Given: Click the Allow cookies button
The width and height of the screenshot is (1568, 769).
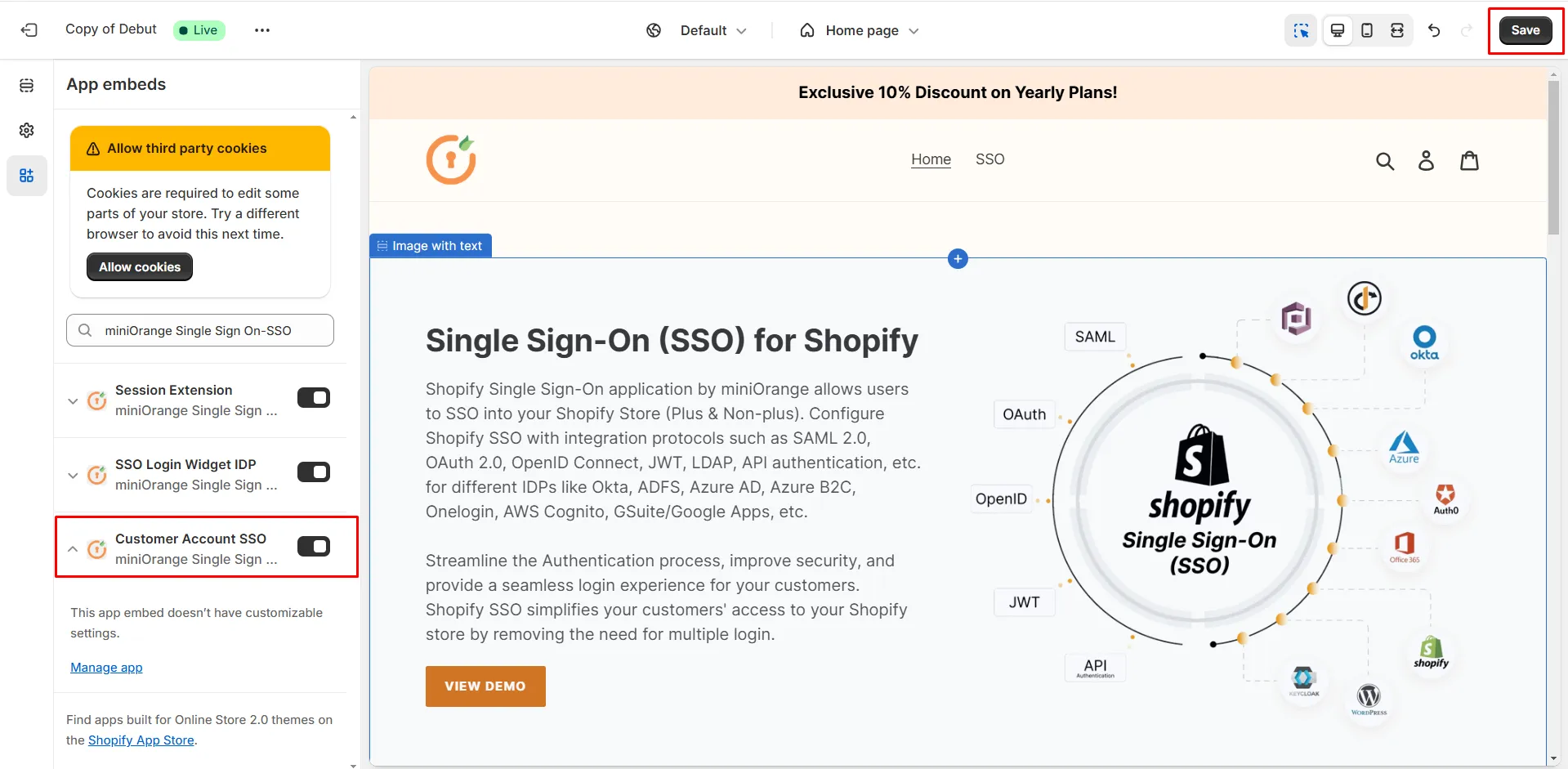Looking at the screenshot, I should pos(140,267).
